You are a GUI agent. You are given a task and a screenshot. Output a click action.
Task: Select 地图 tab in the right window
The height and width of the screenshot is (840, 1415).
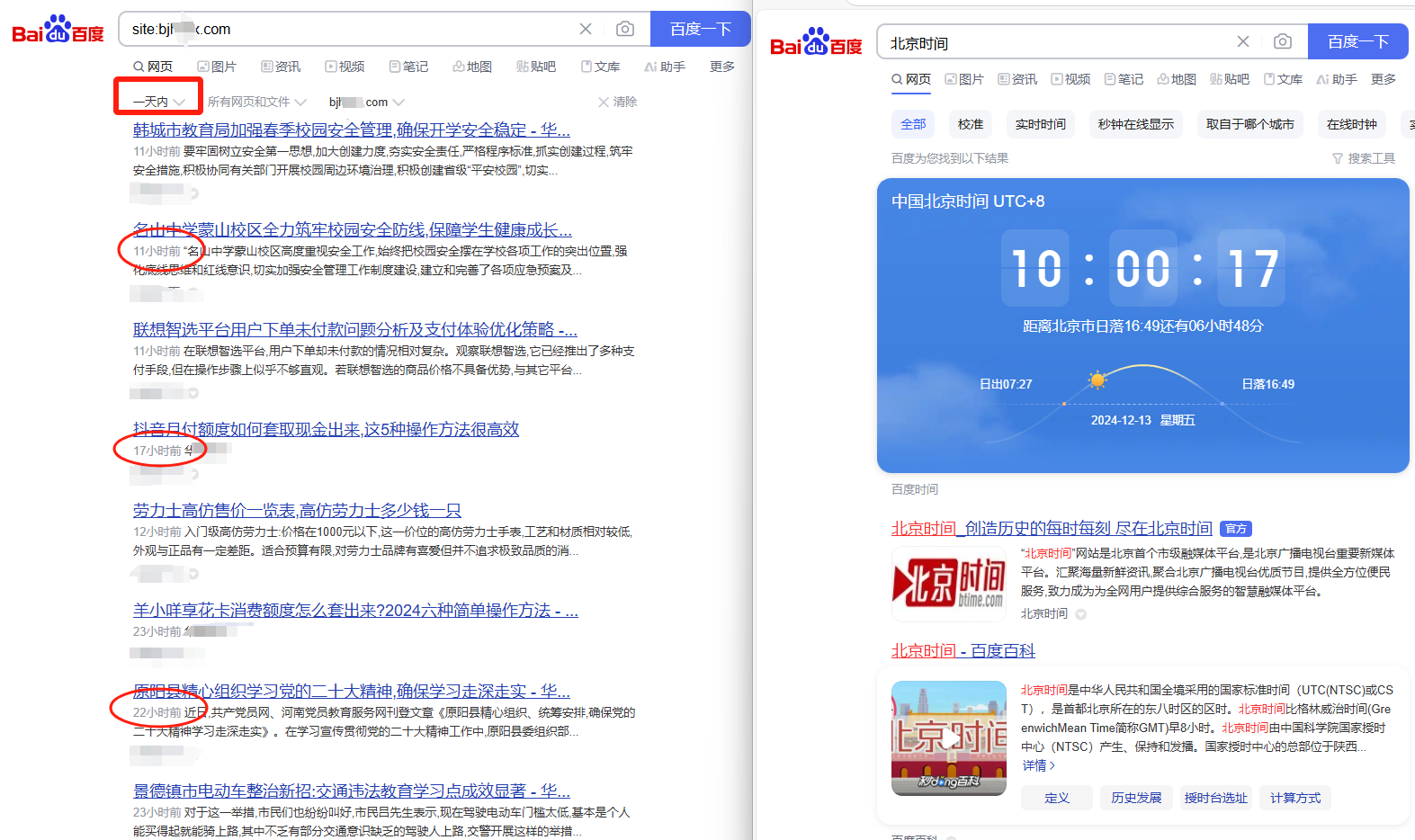tap(1177, 79)
